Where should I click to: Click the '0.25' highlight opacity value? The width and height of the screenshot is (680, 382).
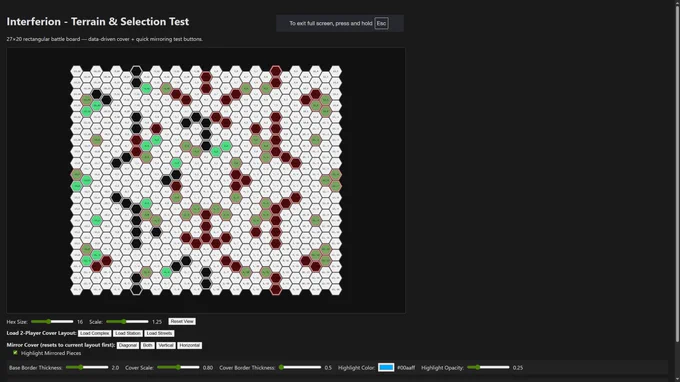[518, 368]
